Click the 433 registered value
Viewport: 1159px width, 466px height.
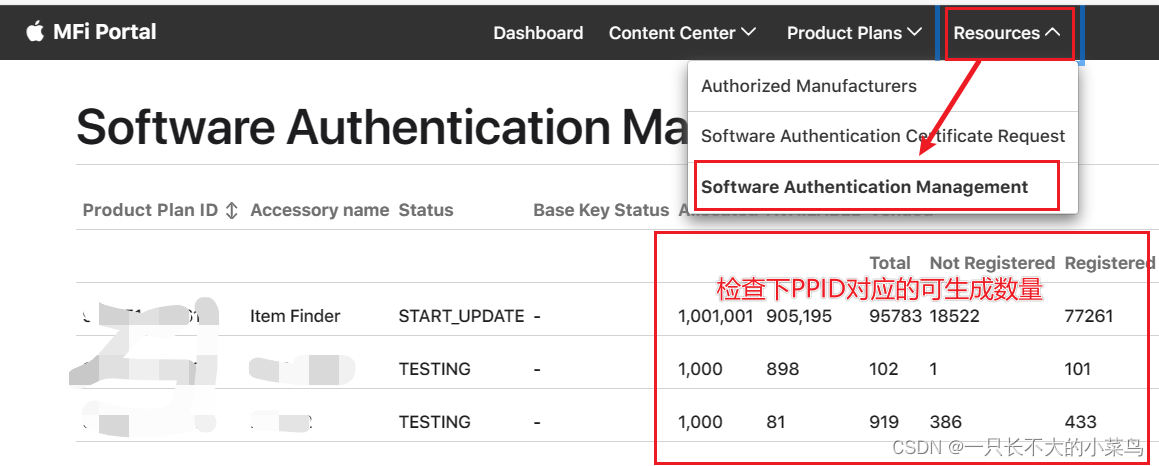[x=1081, y=422]
